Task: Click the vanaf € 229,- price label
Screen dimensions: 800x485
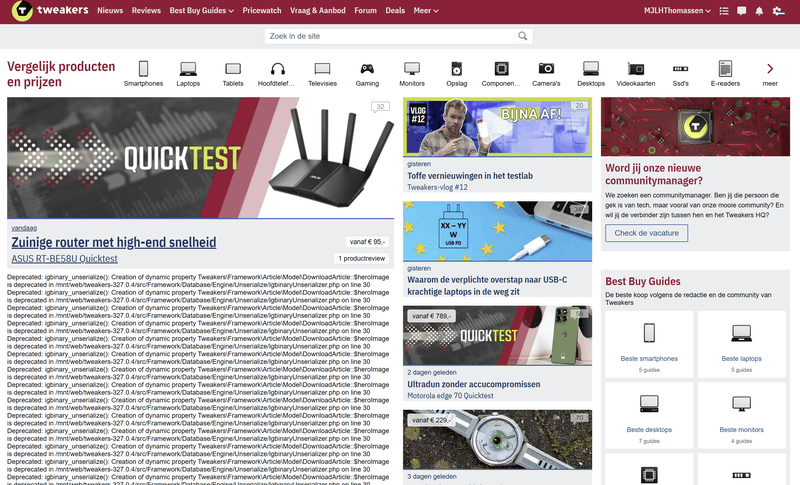Action: (432, 420)
